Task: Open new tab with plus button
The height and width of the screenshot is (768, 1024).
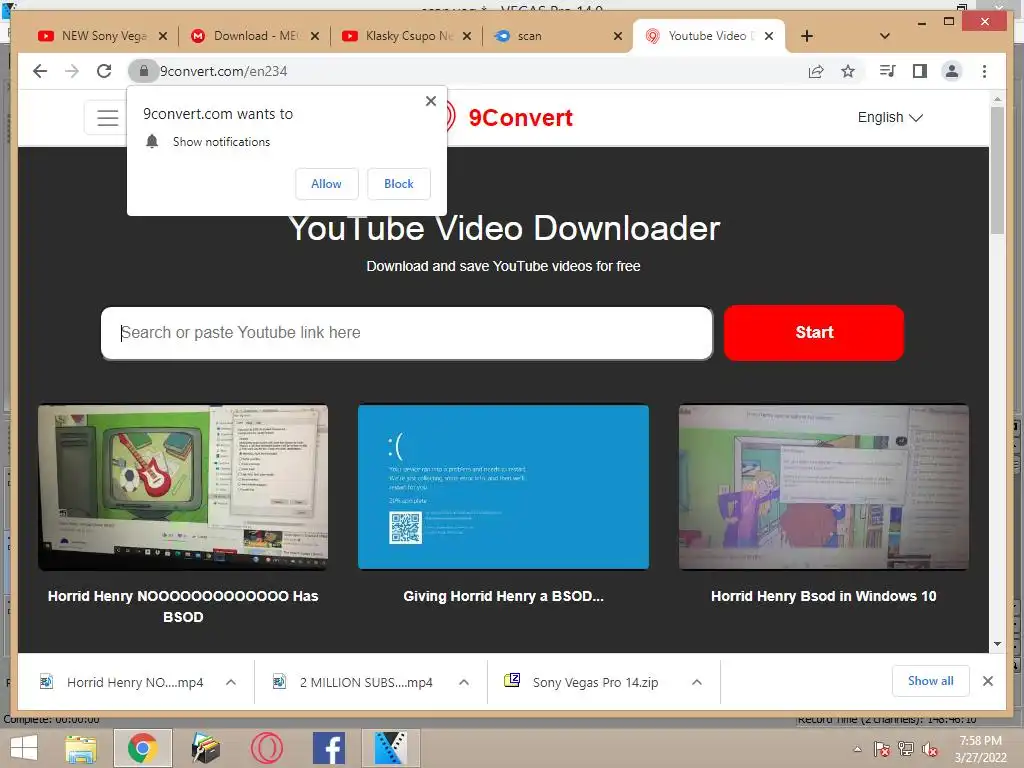Action: (807, 36)
